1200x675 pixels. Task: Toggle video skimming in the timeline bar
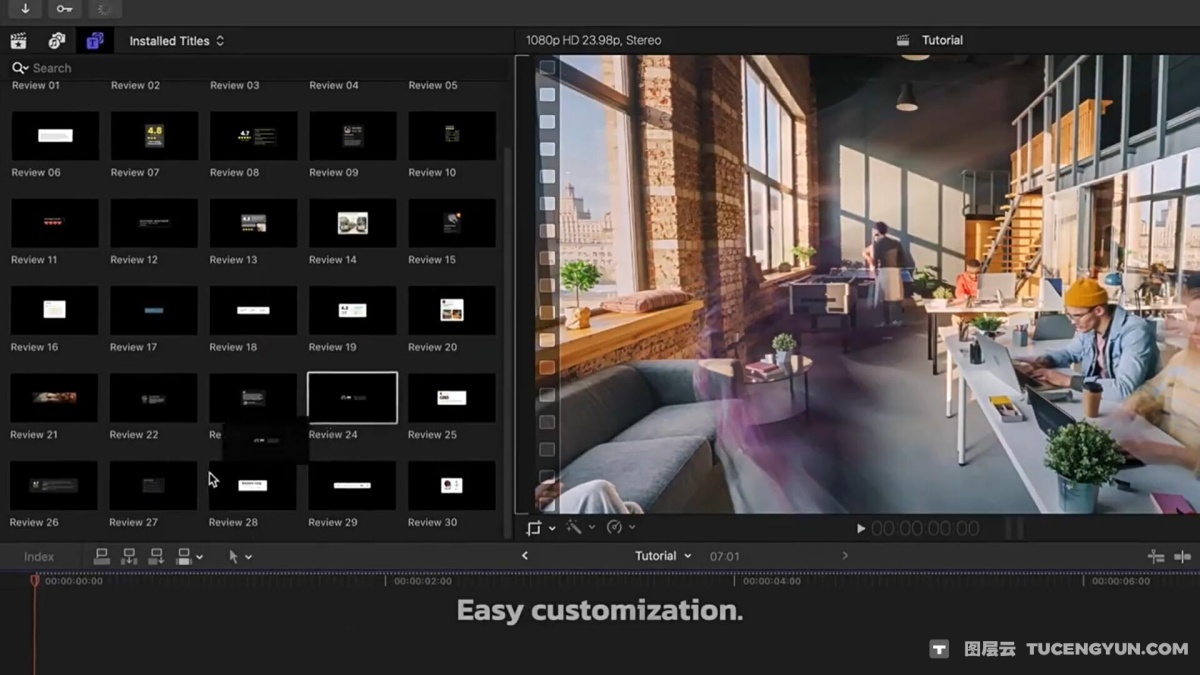(x=1156, y=557)
